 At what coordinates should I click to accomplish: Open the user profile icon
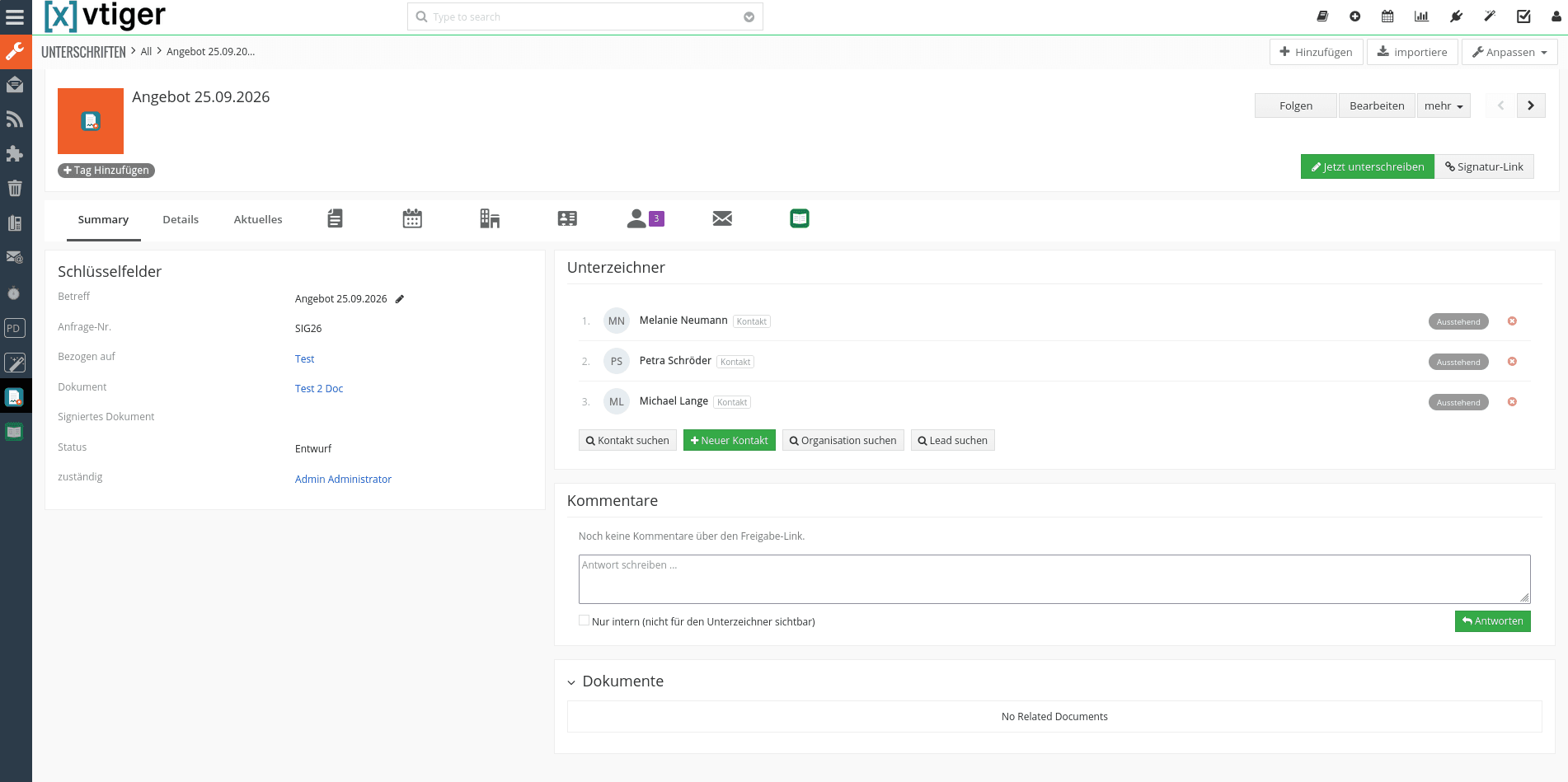1556,16
